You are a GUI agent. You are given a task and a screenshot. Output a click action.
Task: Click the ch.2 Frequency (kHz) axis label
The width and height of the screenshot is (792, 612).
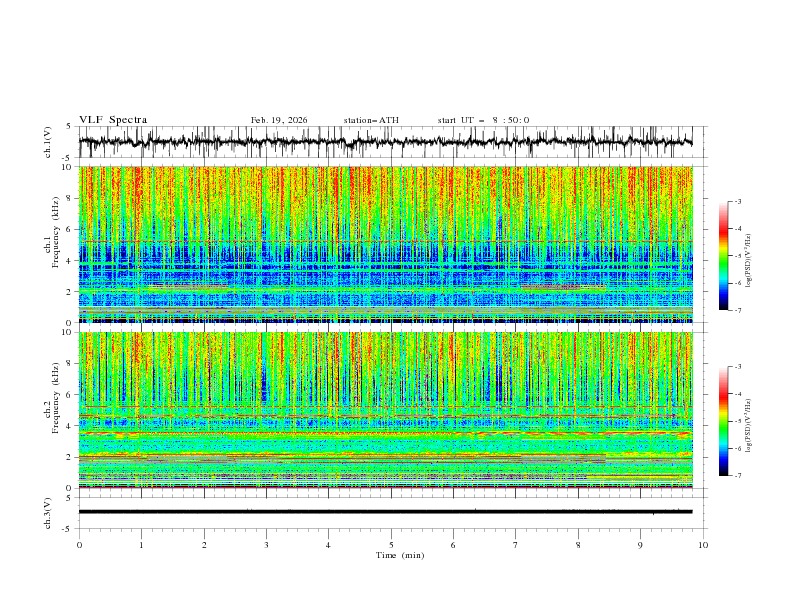52,397
